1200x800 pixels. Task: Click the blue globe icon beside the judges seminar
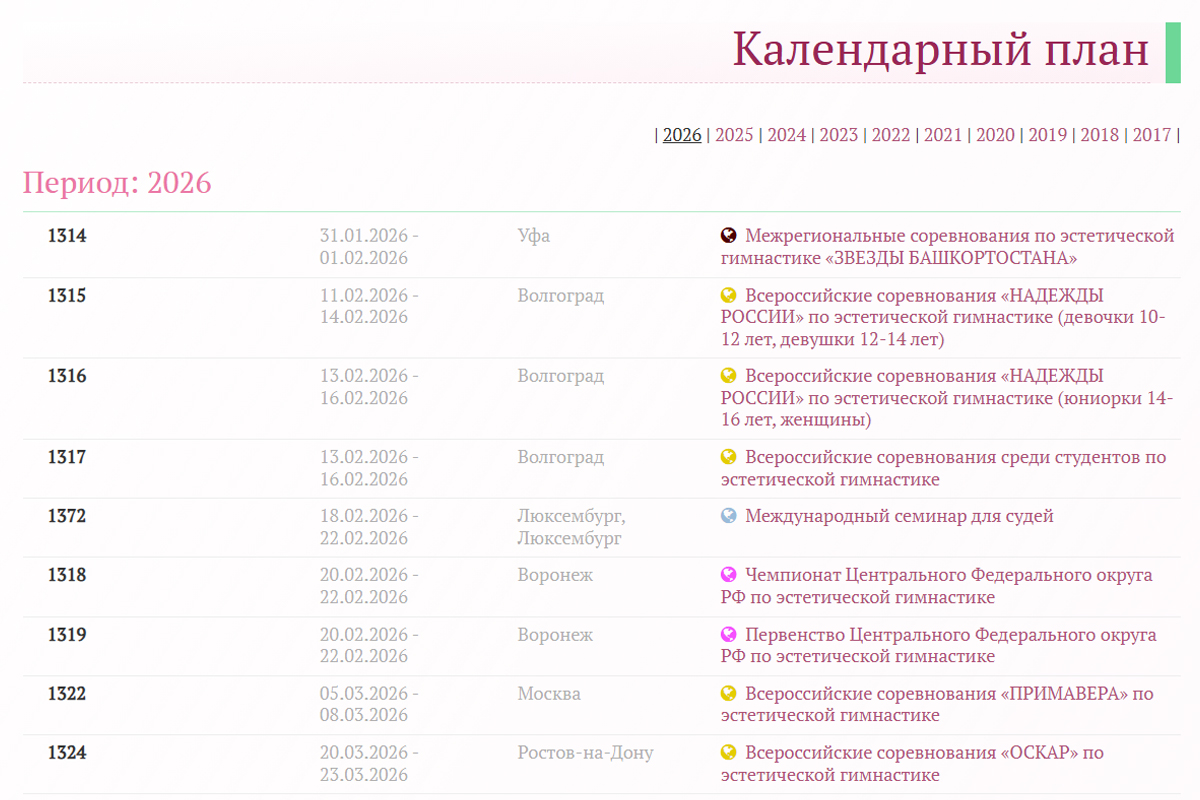tap(729, 516)
